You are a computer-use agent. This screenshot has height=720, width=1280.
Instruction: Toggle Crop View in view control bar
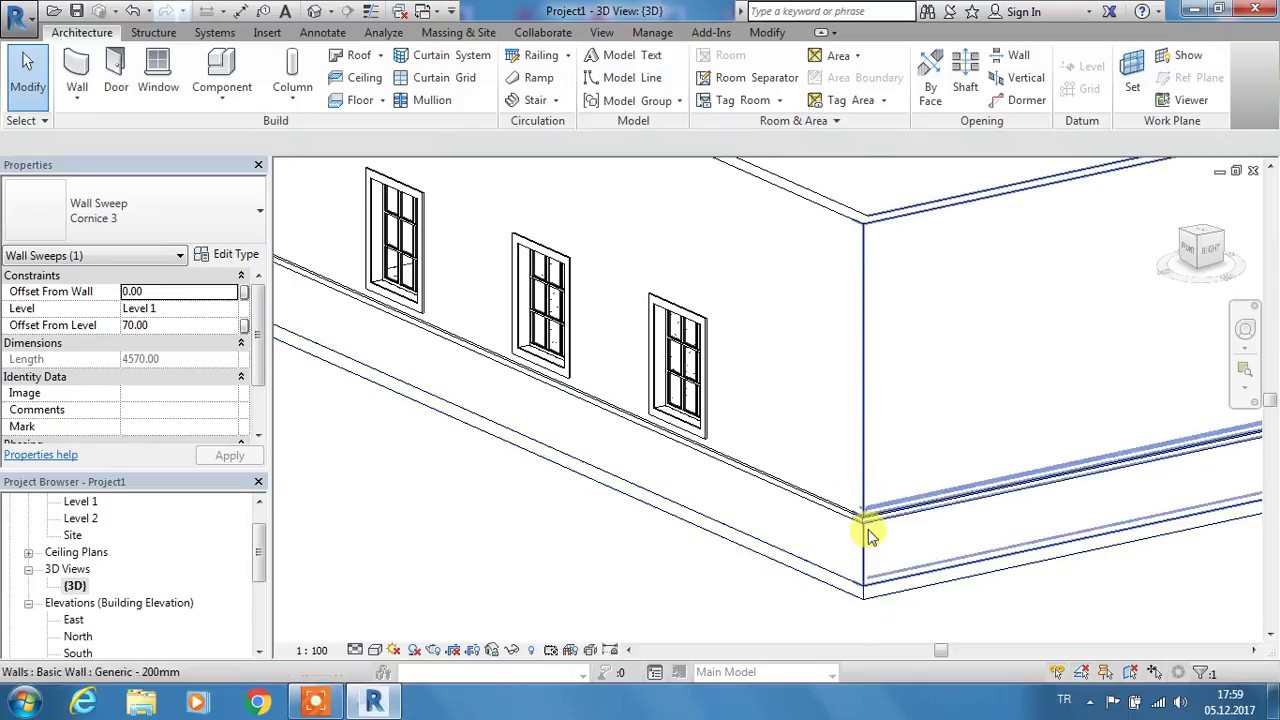[x=452, y=650]
